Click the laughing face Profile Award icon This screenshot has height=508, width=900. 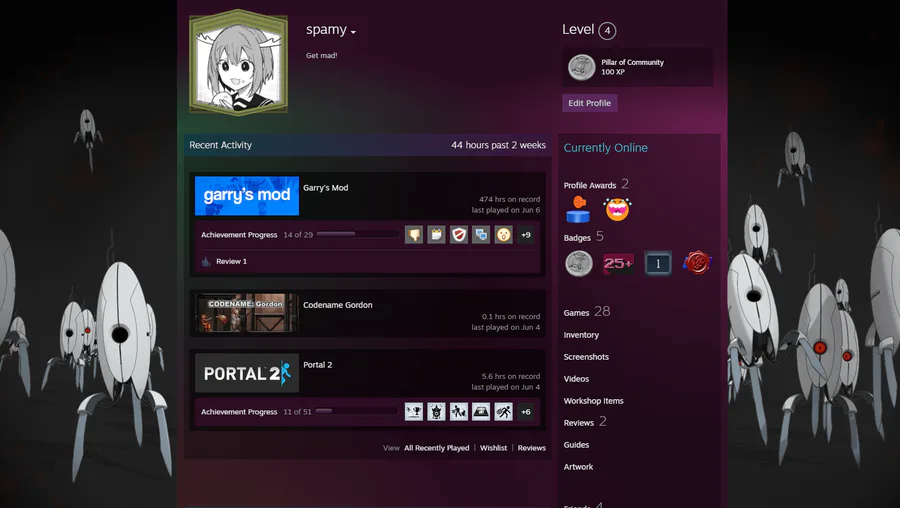point(617,209)
